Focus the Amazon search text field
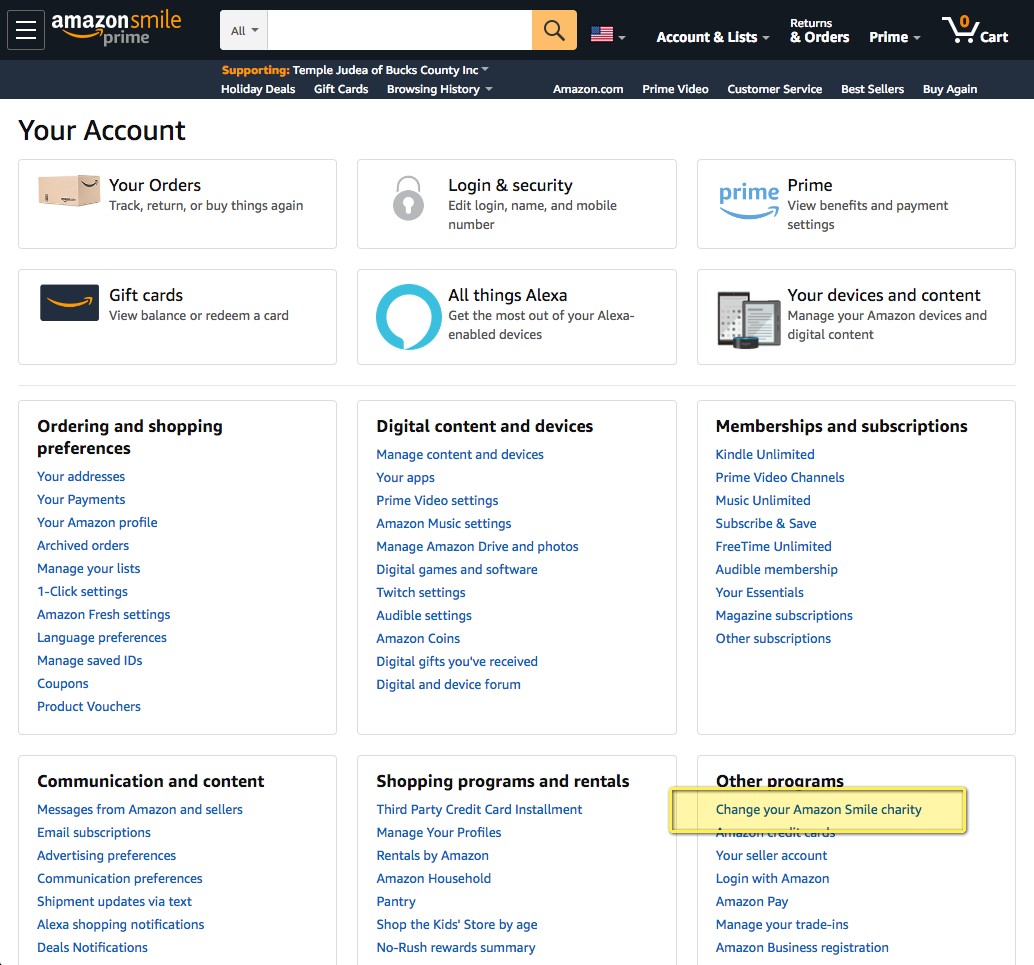1034x965 pixels. [398, 31]
